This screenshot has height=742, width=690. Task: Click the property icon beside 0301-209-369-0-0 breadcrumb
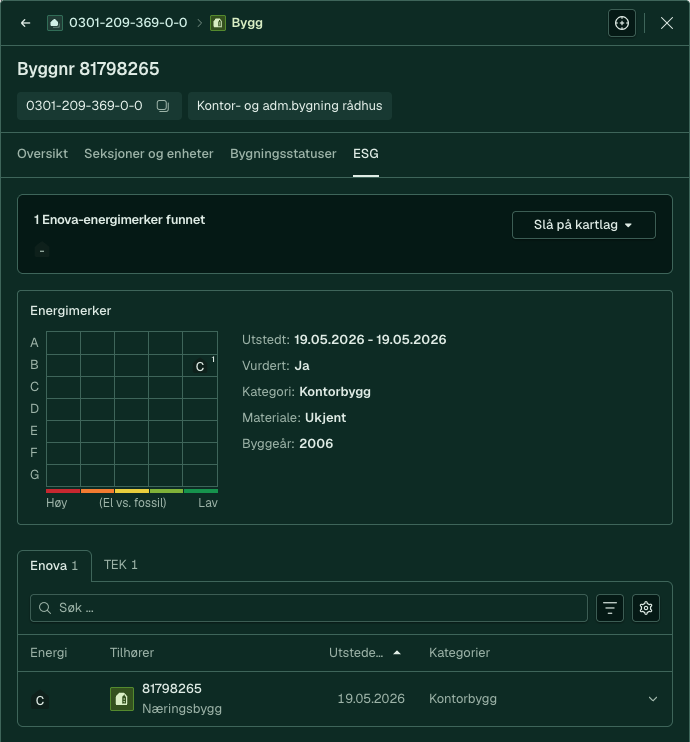tap(55, 23)
